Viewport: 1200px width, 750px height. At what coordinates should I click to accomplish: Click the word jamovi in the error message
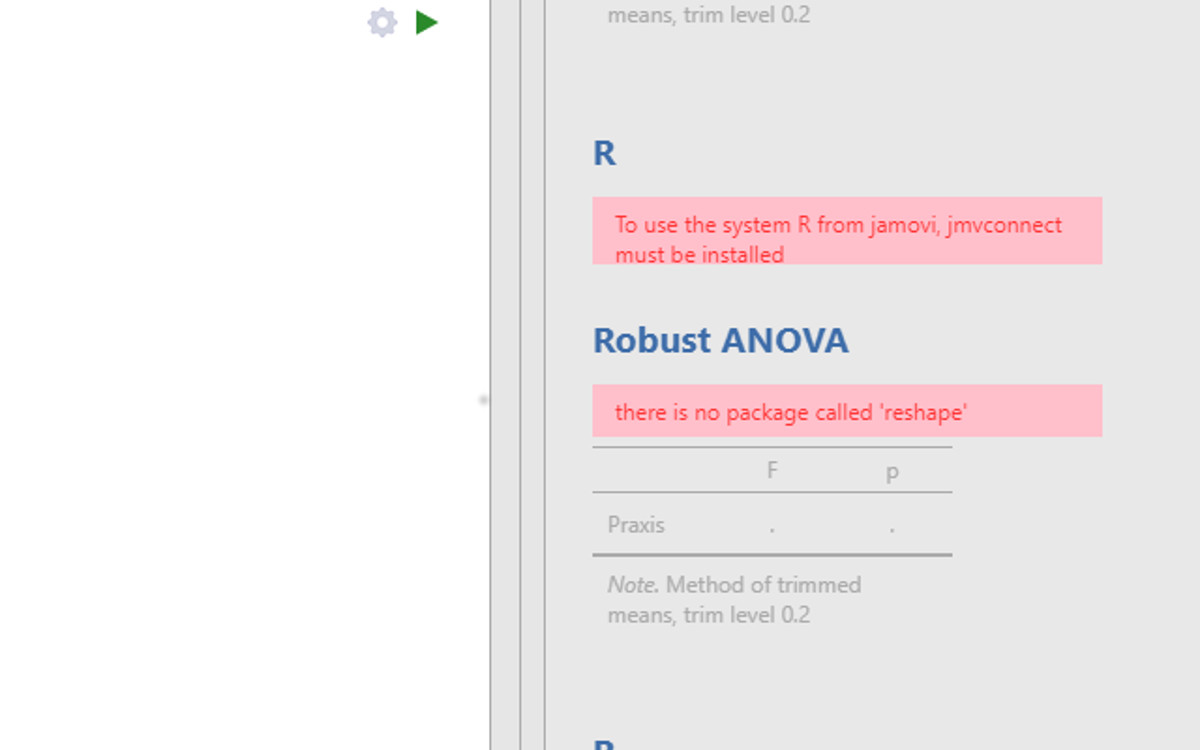point(904,225)
